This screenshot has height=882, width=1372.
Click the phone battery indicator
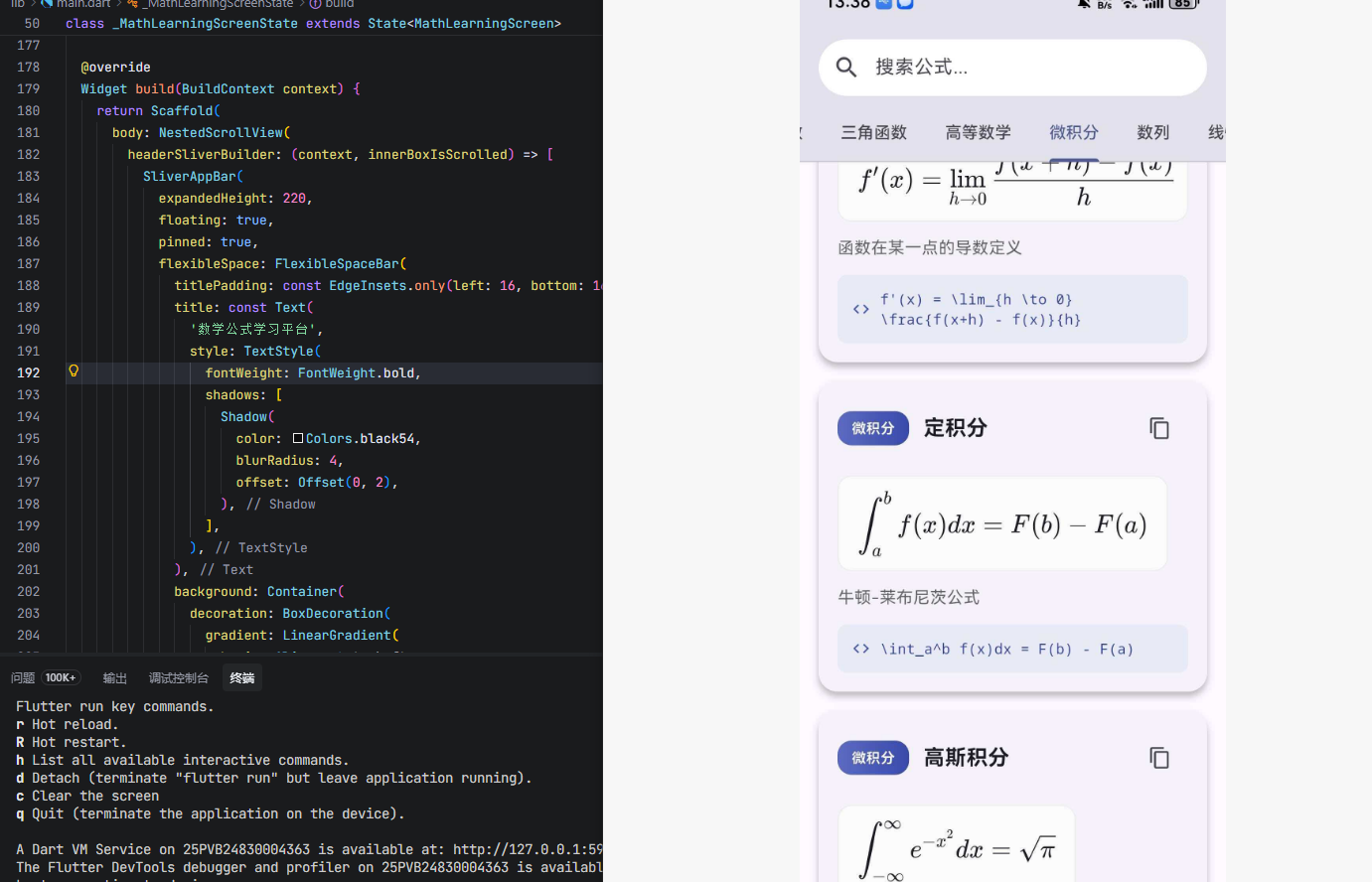click(1184, 4)
